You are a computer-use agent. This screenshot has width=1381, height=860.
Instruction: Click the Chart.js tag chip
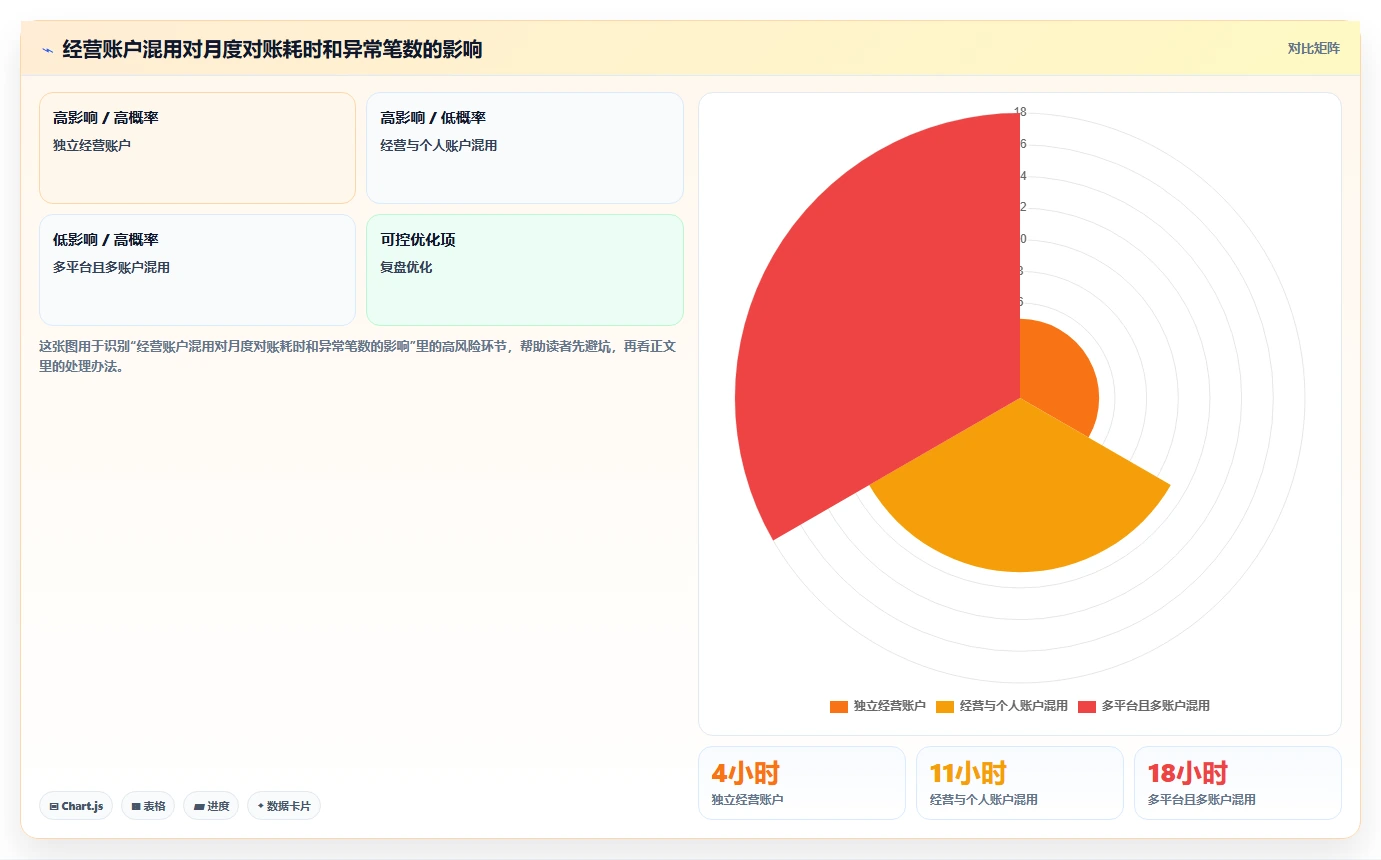[x=76, y=806]
